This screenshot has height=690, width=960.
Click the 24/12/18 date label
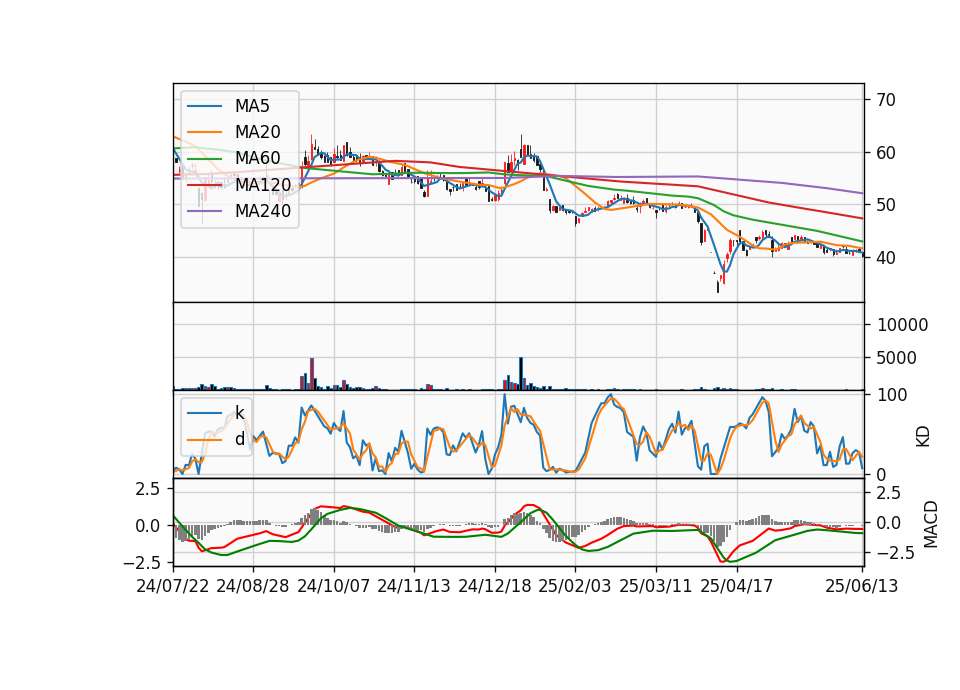pos(495,586)
